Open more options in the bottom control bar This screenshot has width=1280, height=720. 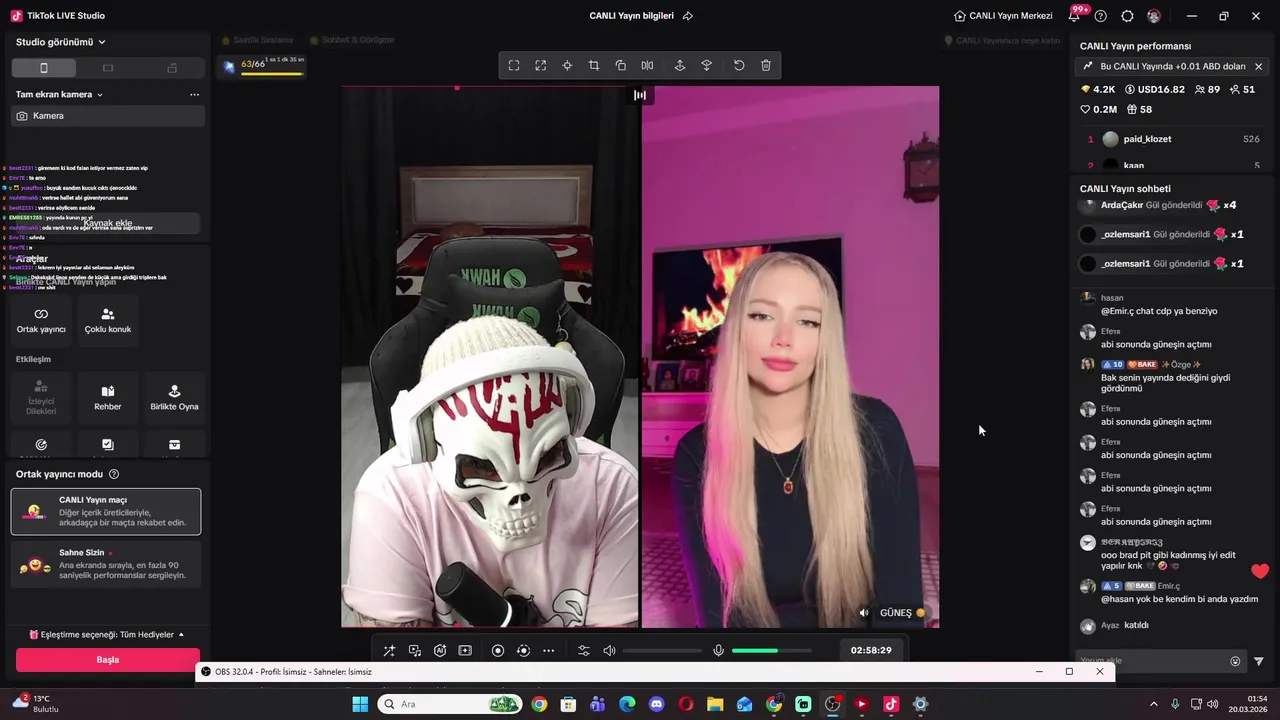click(548, 650)
